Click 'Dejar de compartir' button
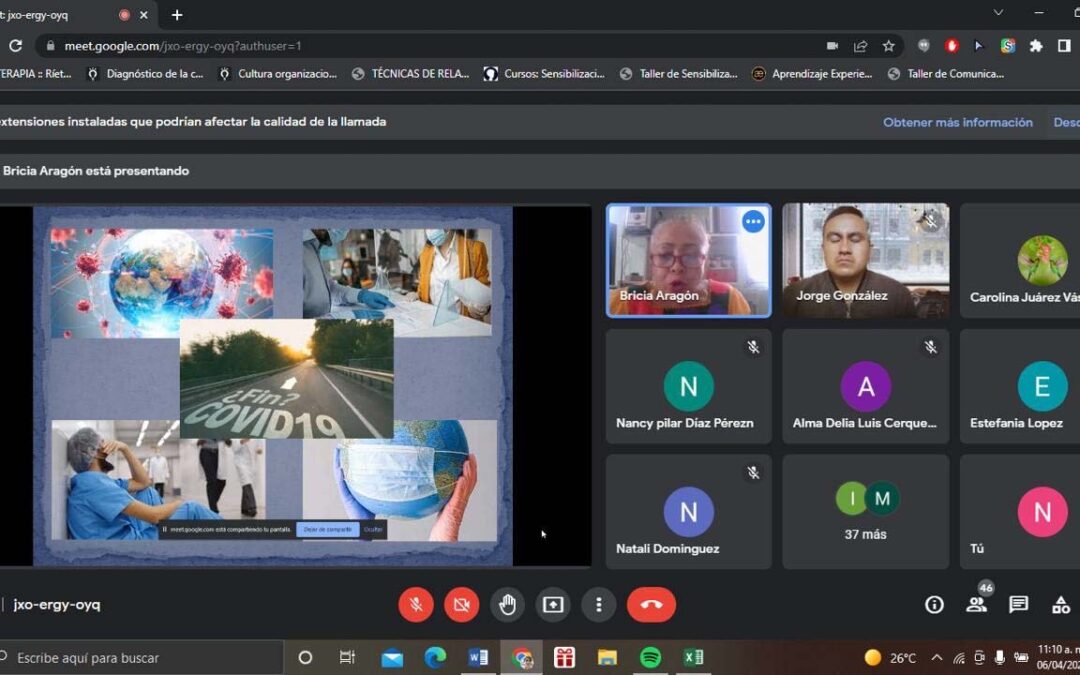This screenshot has width=1080, height=675. 327,529
